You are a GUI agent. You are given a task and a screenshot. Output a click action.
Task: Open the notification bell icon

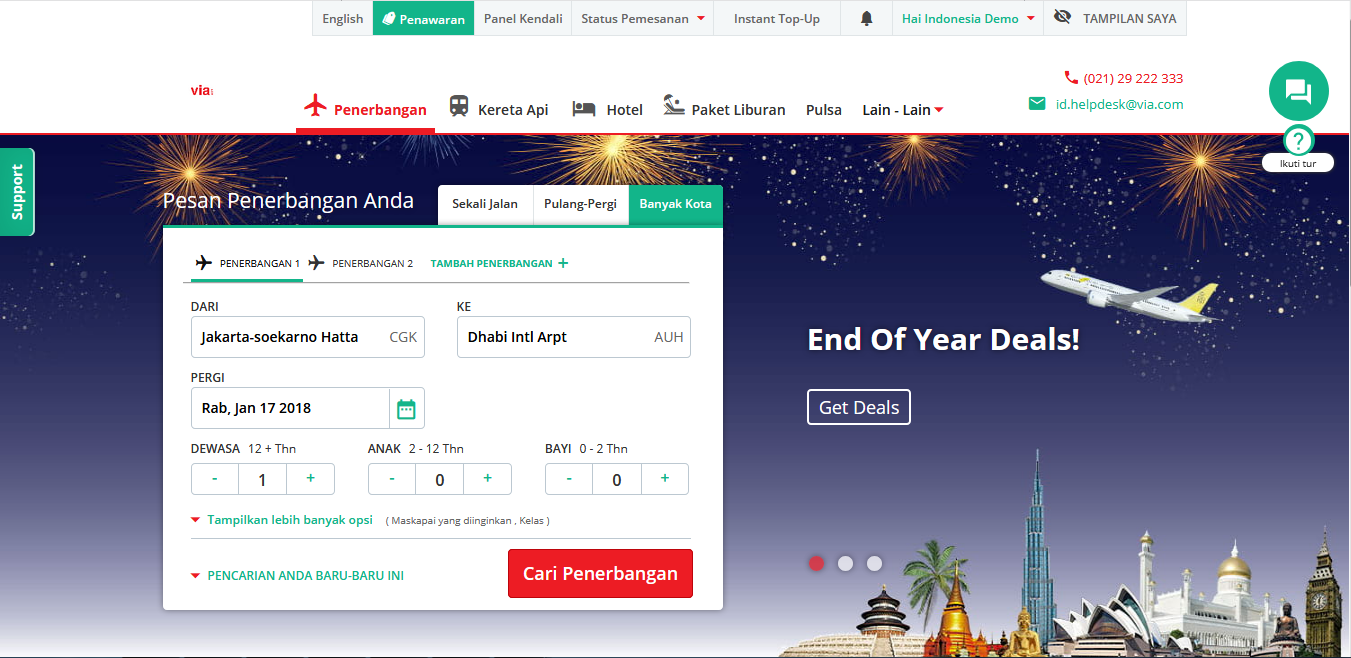(x=866, y=19)
